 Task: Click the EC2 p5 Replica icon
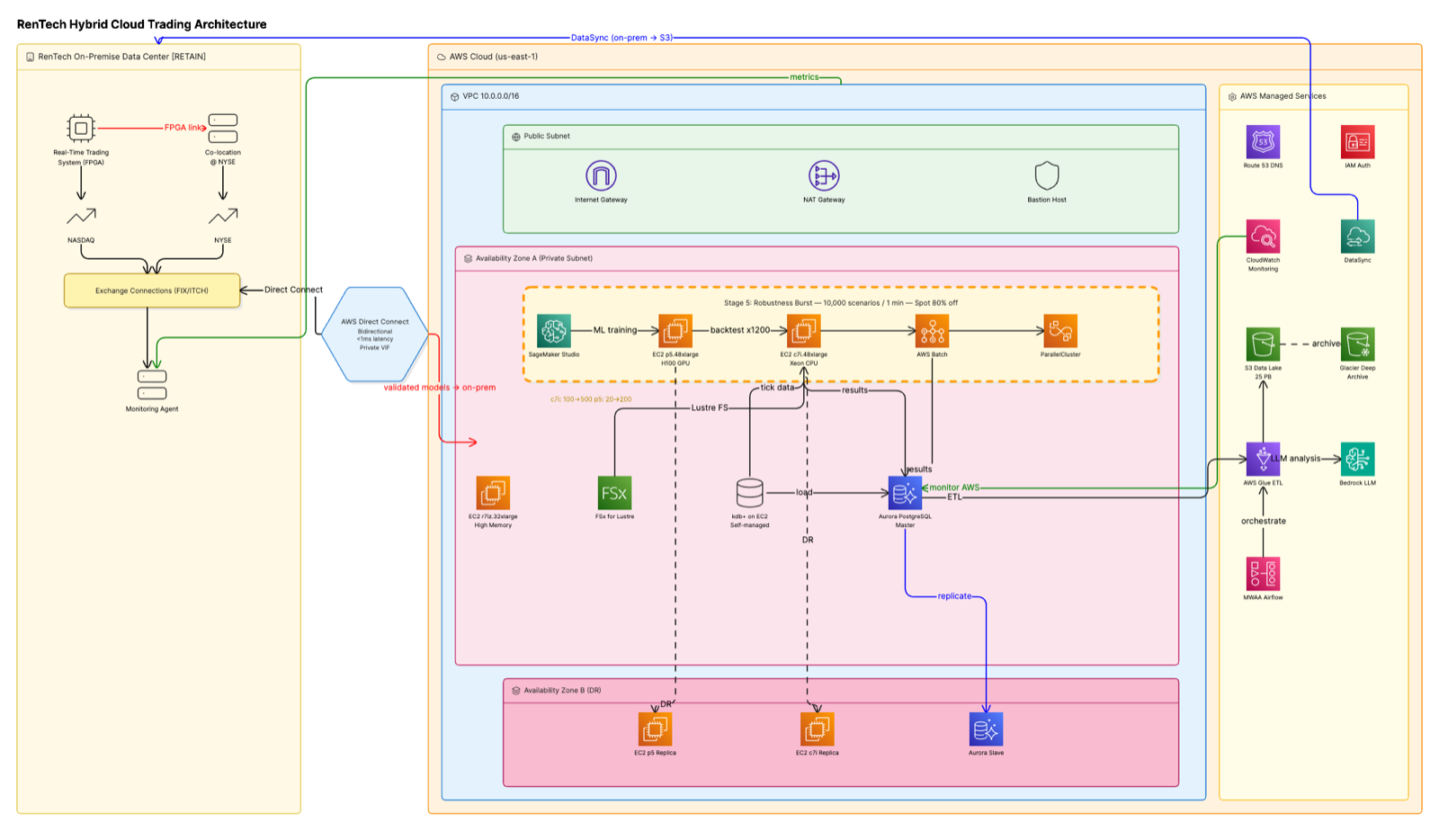point(656,729)
